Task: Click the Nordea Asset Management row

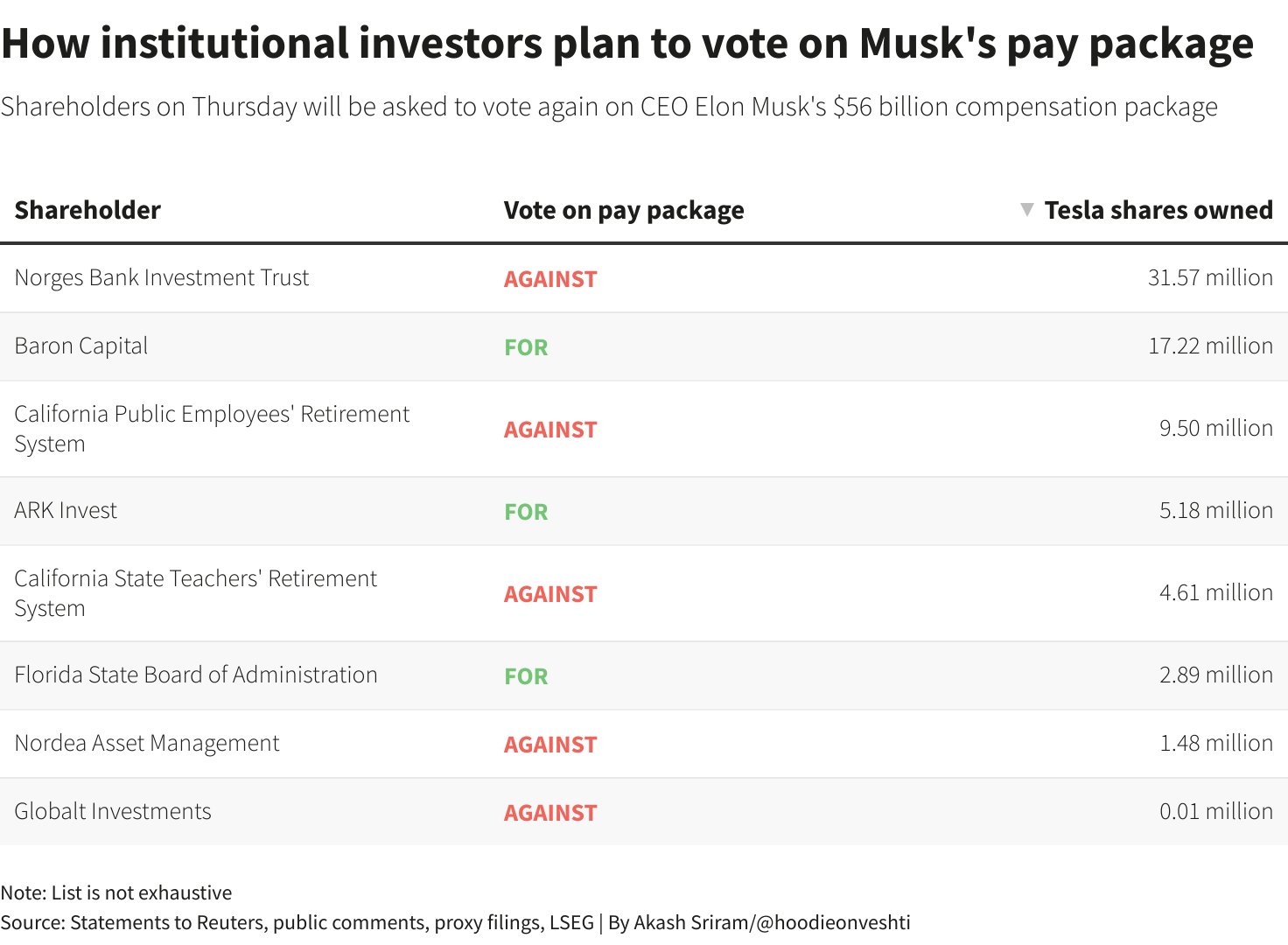Action: point(644,744)
